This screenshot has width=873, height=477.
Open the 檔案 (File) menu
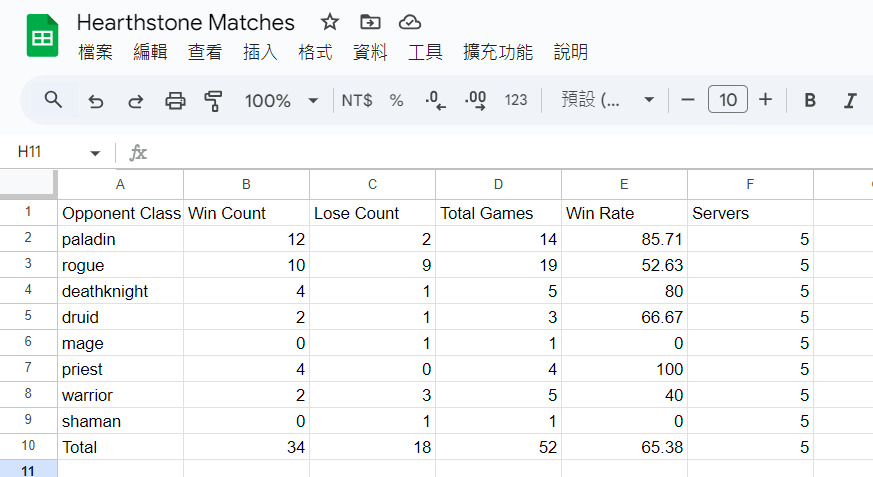point(95,52)
